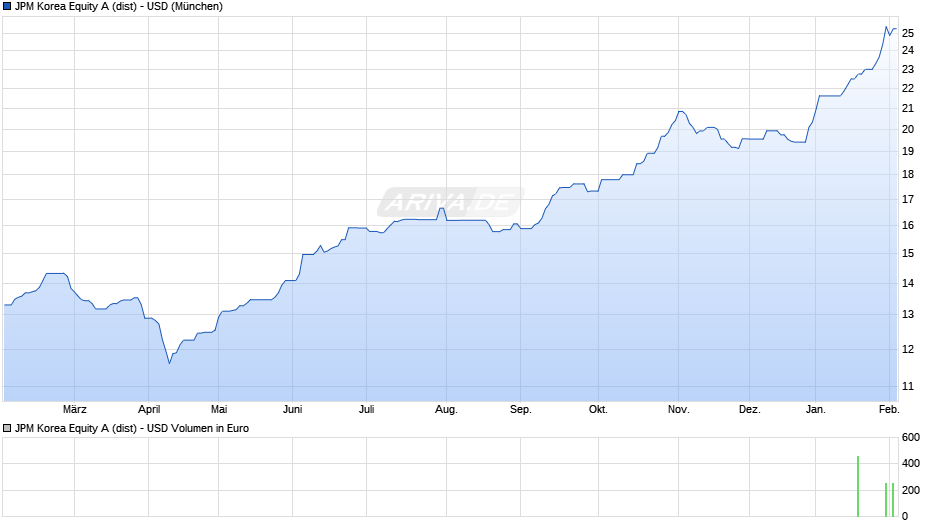Click the 'April' month label

pos(149,409)
